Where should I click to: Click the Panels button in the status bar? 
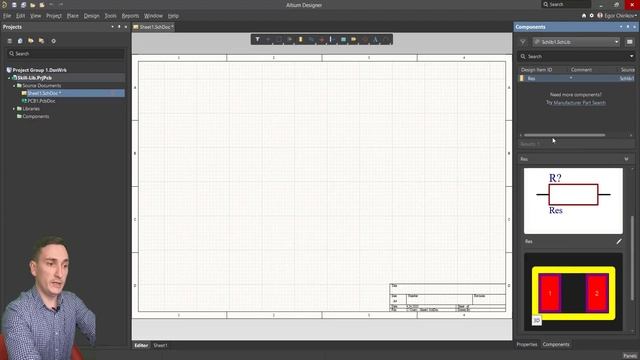point(630,356)
